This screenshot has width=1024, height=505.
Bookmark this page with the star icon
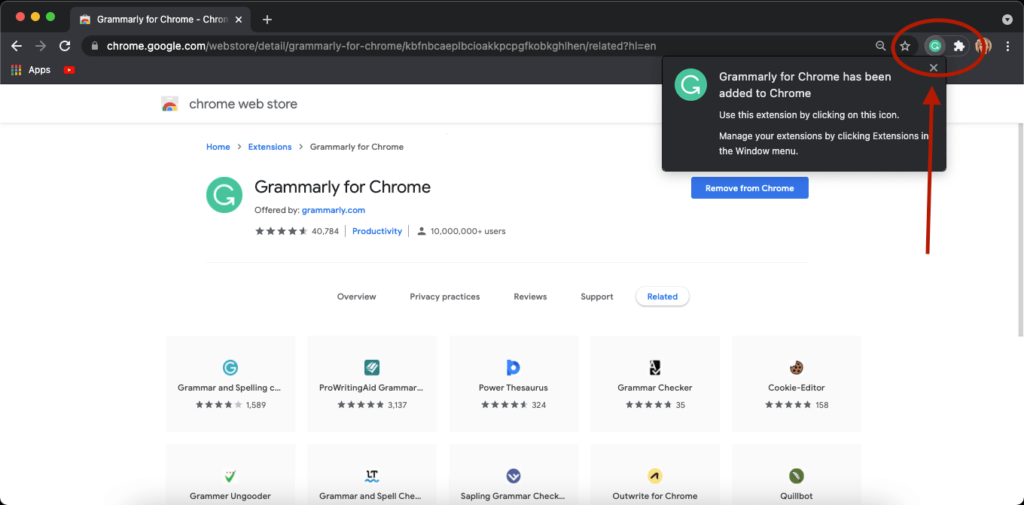pos(905,46)
